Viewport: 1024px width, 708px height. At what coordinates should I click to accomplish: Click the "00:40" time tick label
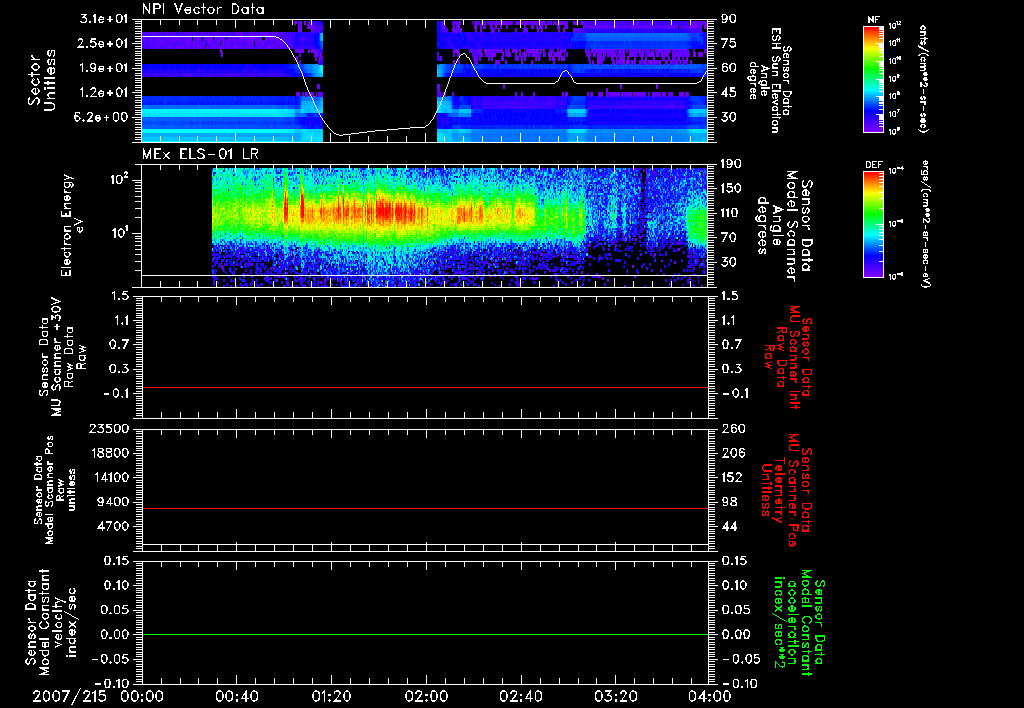[x=236, y=696]
